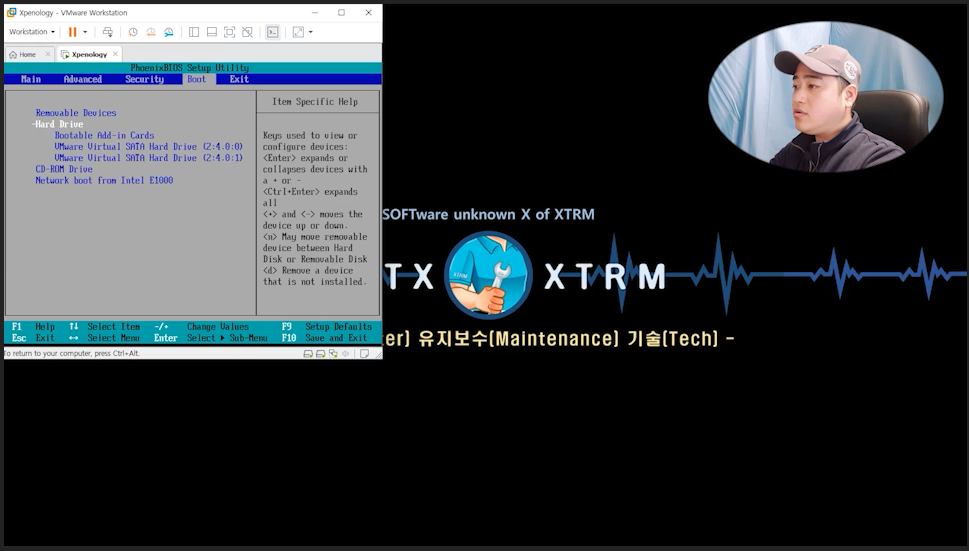Viewport: 969px width, 551px height.
Task: Switch to the Home tab
Action: point(23,54)
